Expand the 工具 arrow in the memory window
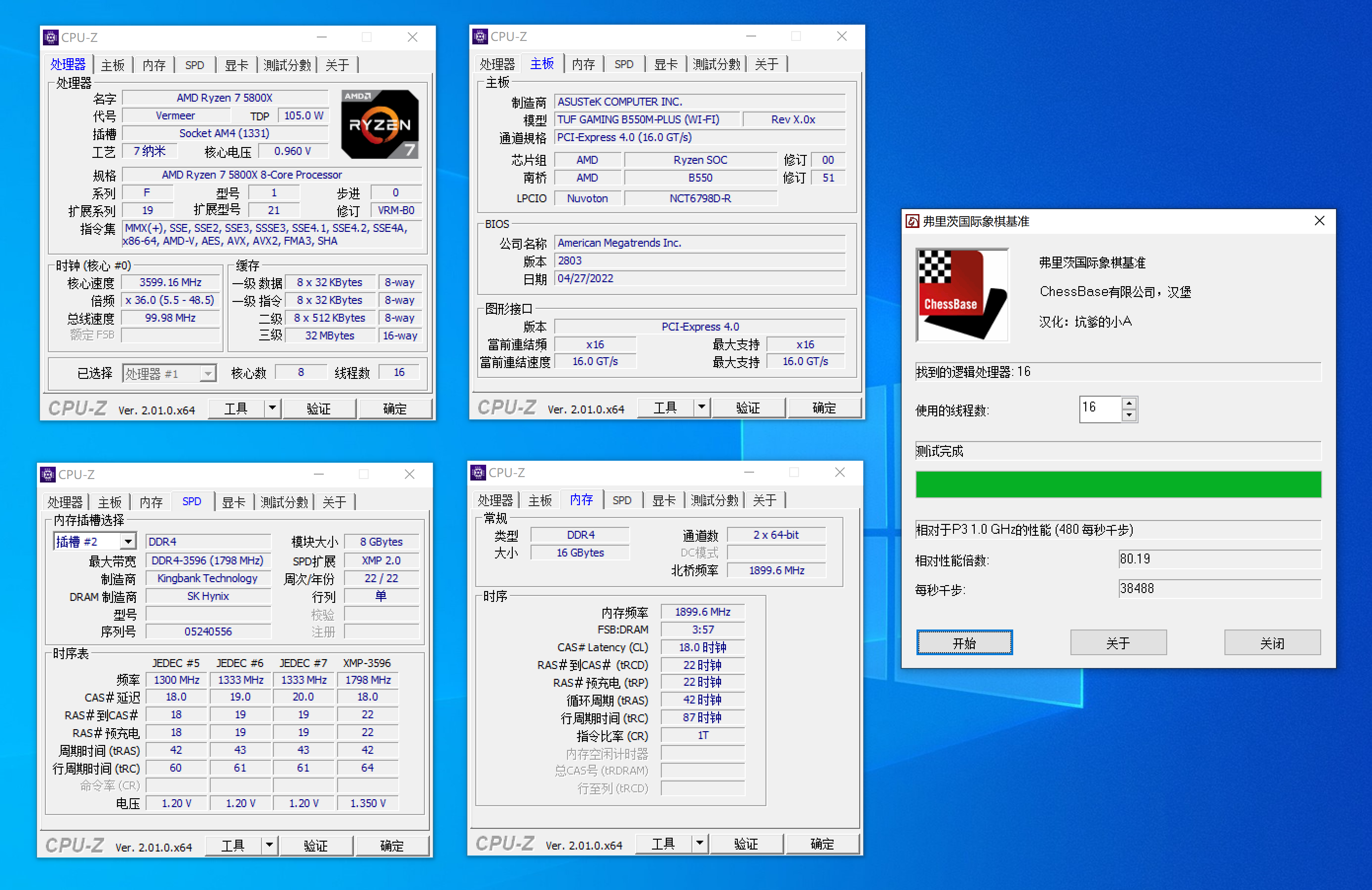The image size is (1372, 890). (x=699, y=844)
